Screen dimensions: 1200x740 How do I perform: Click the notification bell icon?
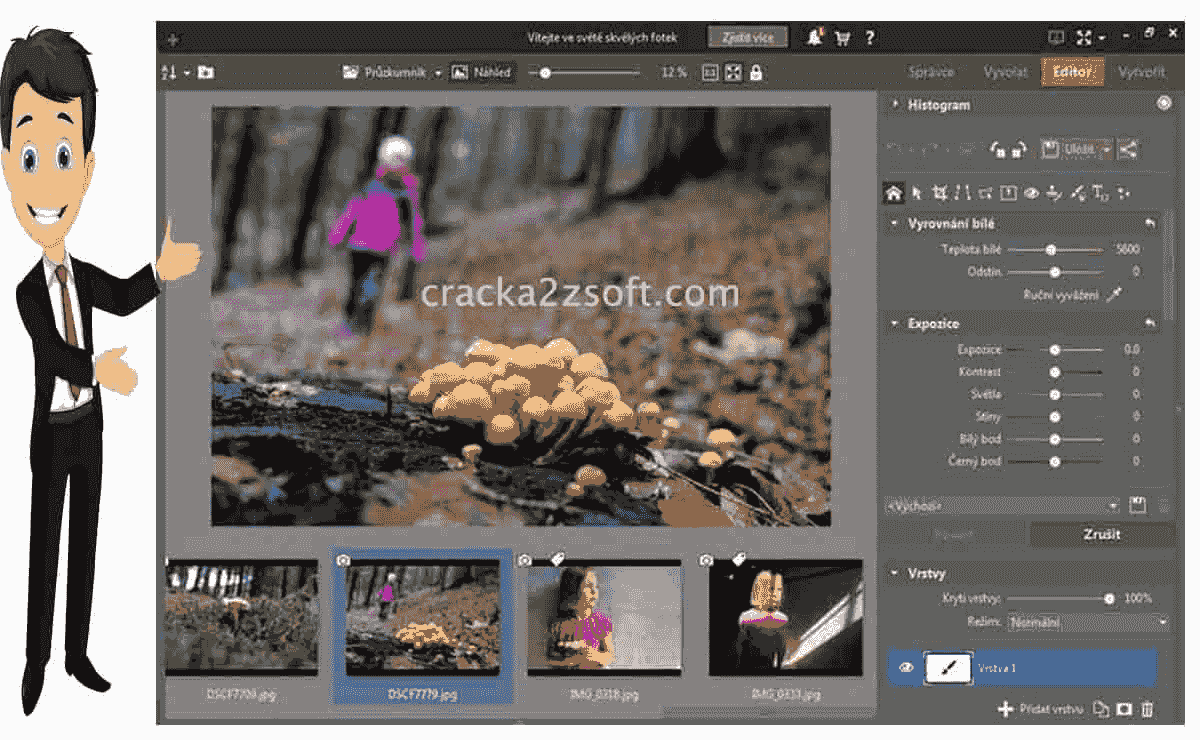(815, 38)
